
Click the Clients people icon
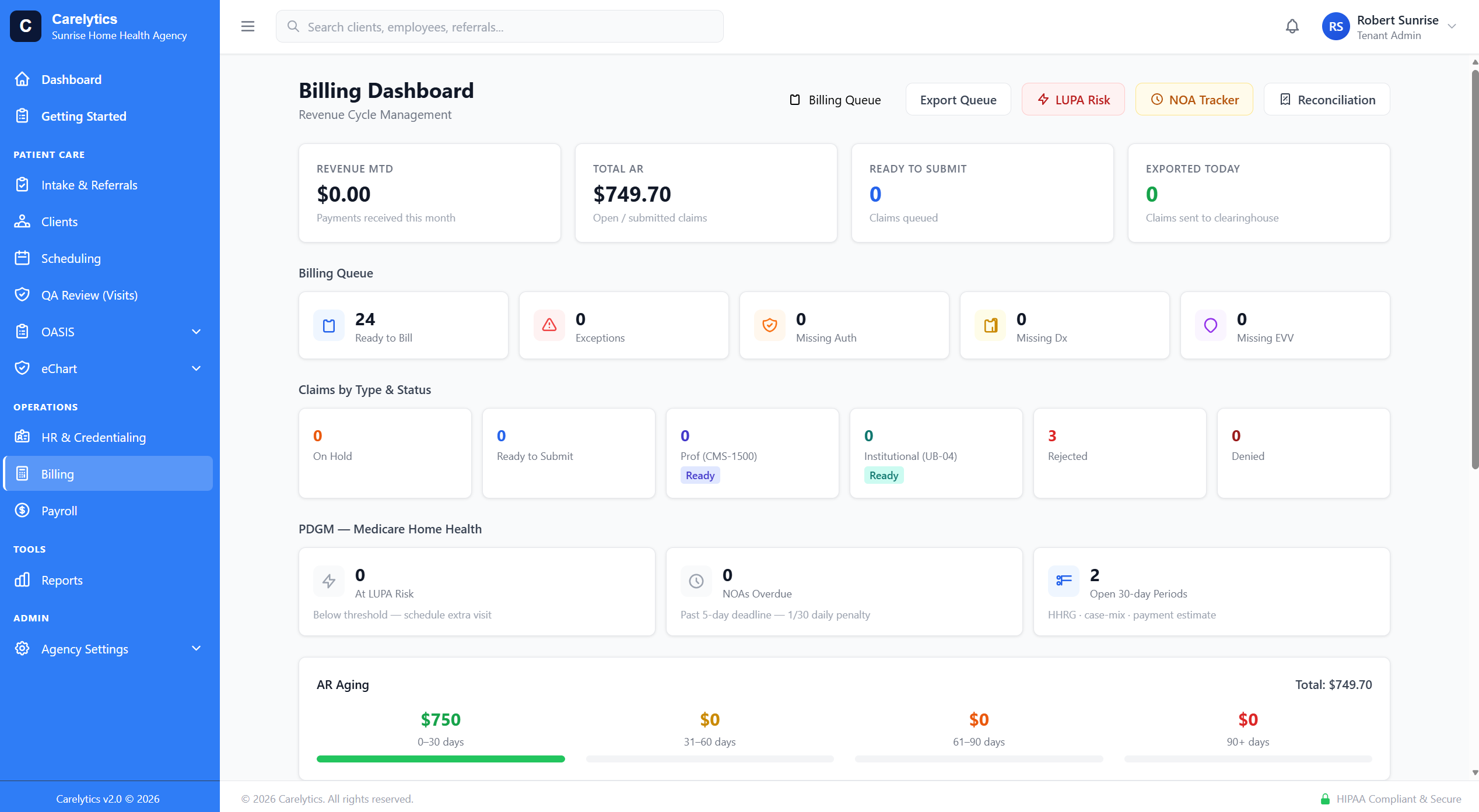(22, 222)
